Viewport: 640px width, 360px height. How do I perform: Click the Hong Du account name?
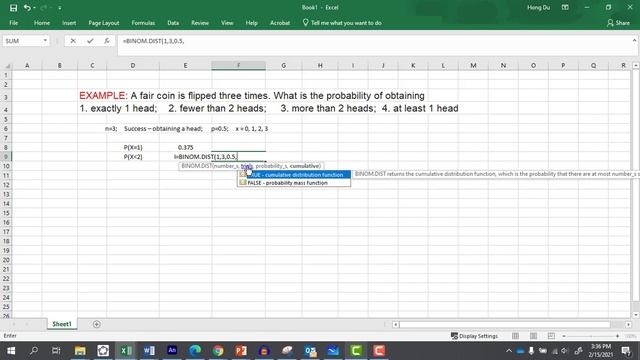[538, 7]
